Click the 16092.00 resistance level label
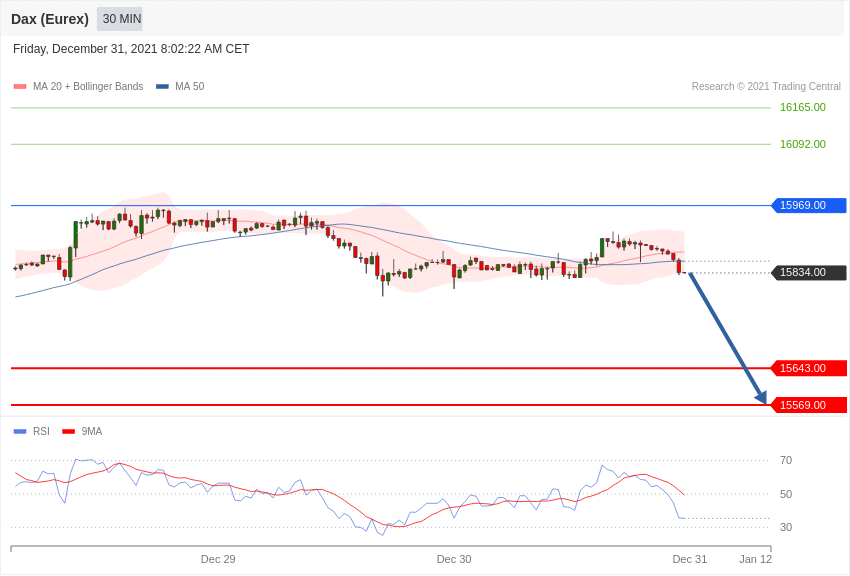The width and height of the screenshot is (850, 576). pyautogui.click(x=803, y=144)
